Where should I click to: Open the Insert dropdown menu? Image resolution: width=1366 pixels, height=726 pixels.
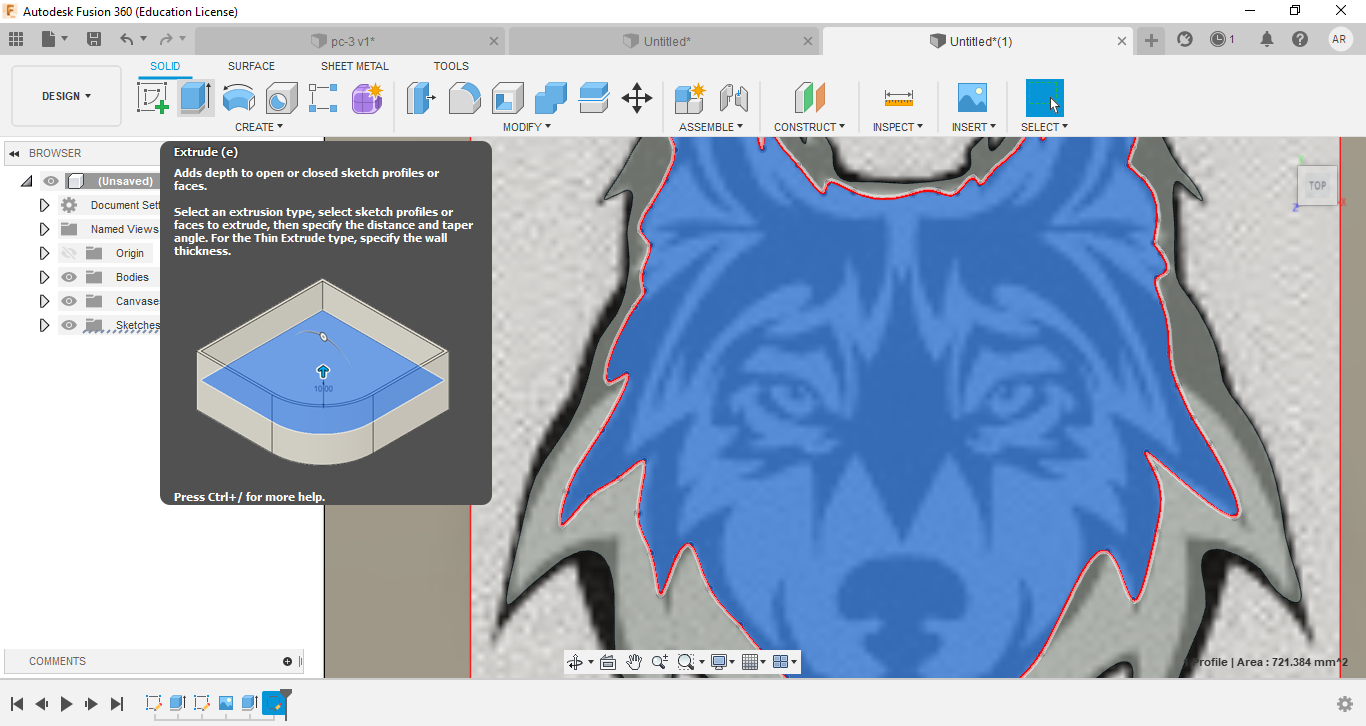(972, 127)
